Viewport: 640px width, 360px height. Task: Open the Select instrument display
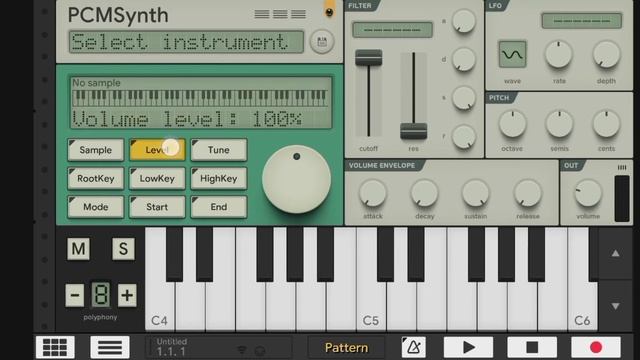[187, 42]
